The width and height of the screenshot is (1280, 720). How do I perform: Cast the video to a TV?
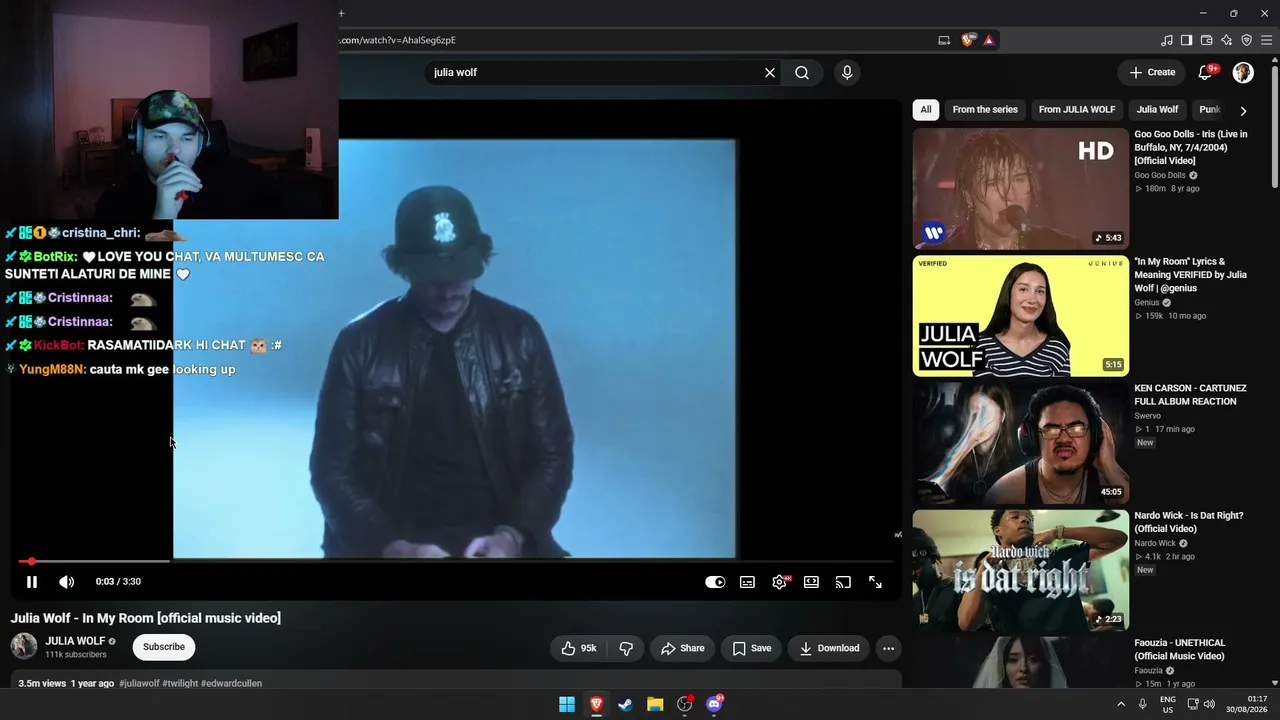point(843,582)
